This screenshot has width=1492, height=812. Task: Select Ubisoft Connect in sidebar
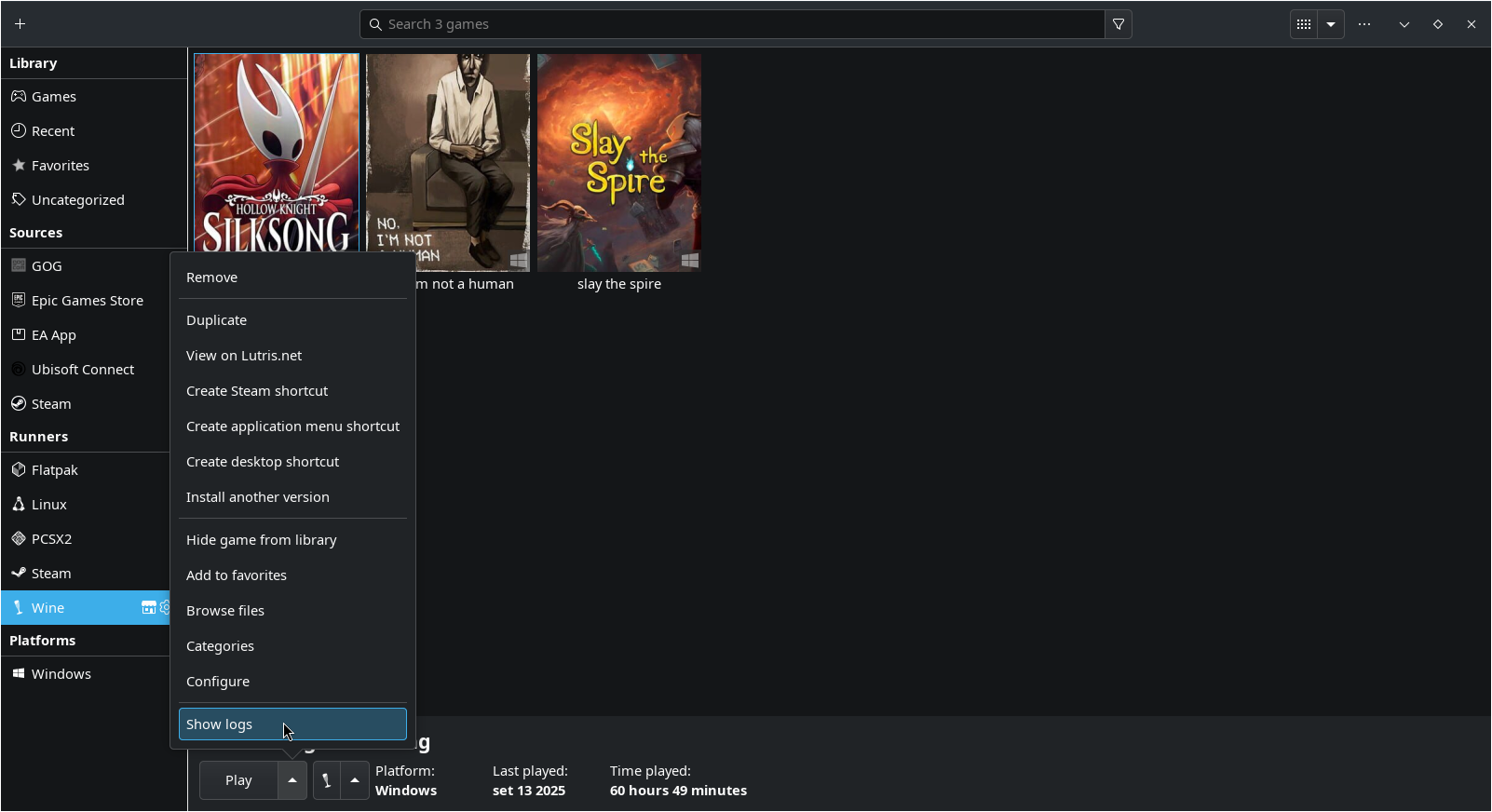[82, 370]
